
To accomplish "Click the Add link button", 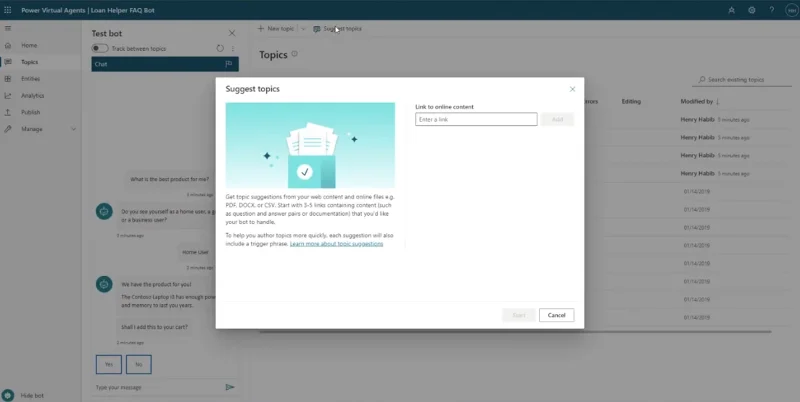I will coord(557,119).
